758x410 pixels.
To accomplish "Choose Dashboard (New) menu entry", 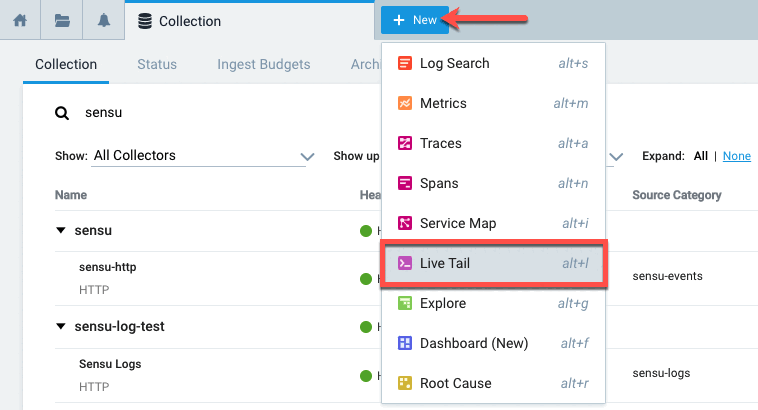I will click(x=493, y=343).
